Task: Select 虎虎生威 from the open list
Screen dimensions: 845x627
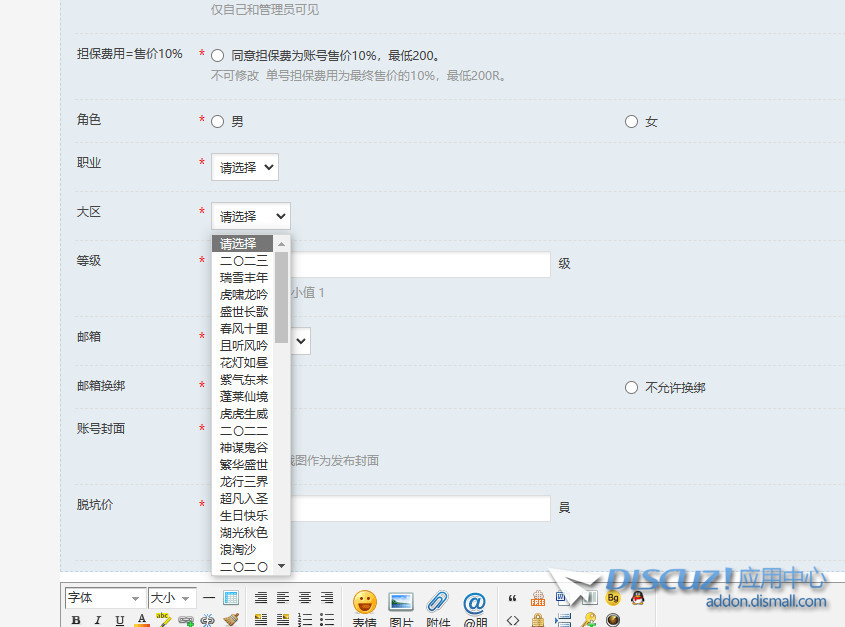Action: [243, 413]
